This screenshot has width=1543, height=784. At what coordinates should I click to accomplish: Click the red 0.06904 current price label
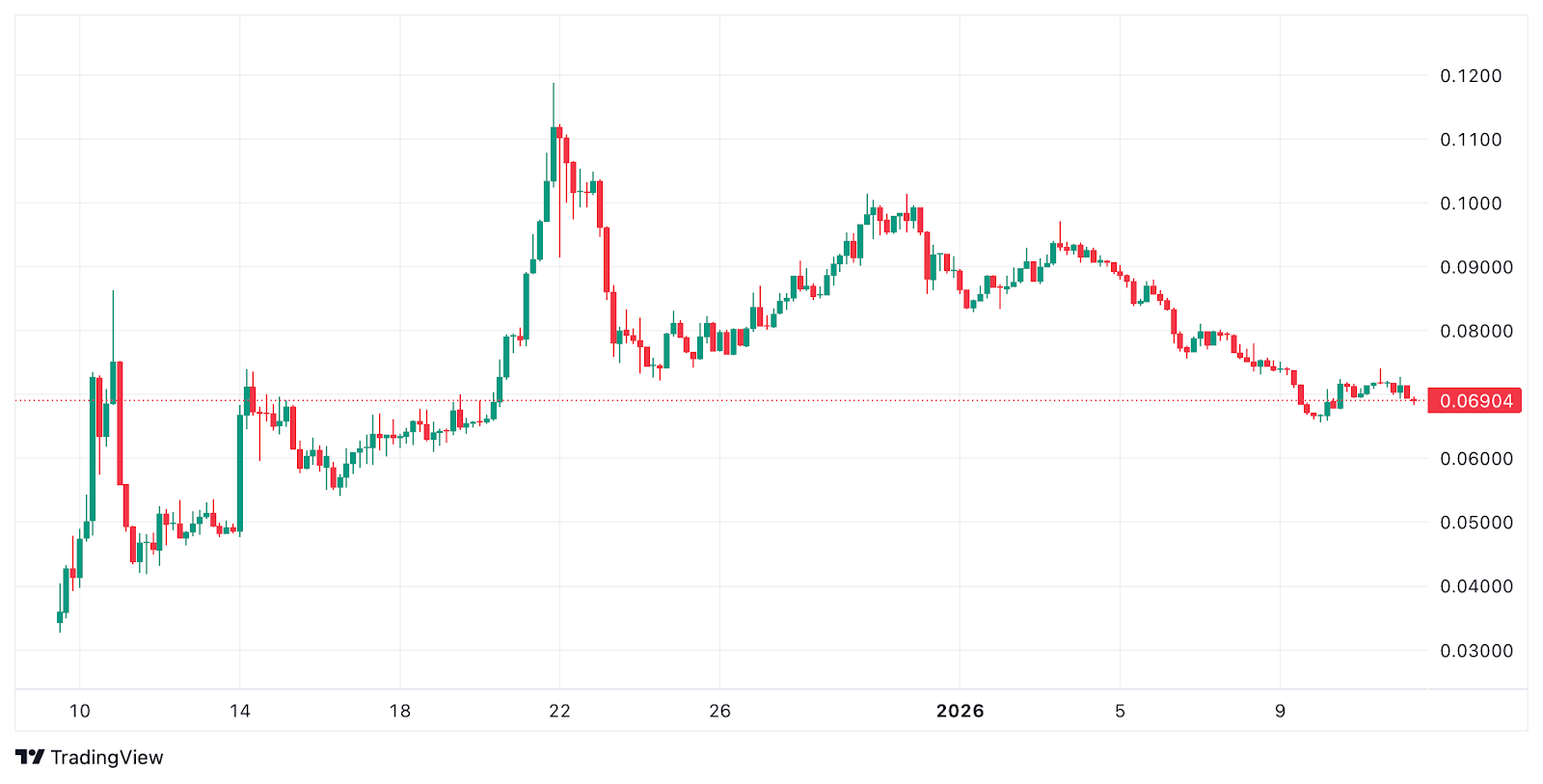1475,400
